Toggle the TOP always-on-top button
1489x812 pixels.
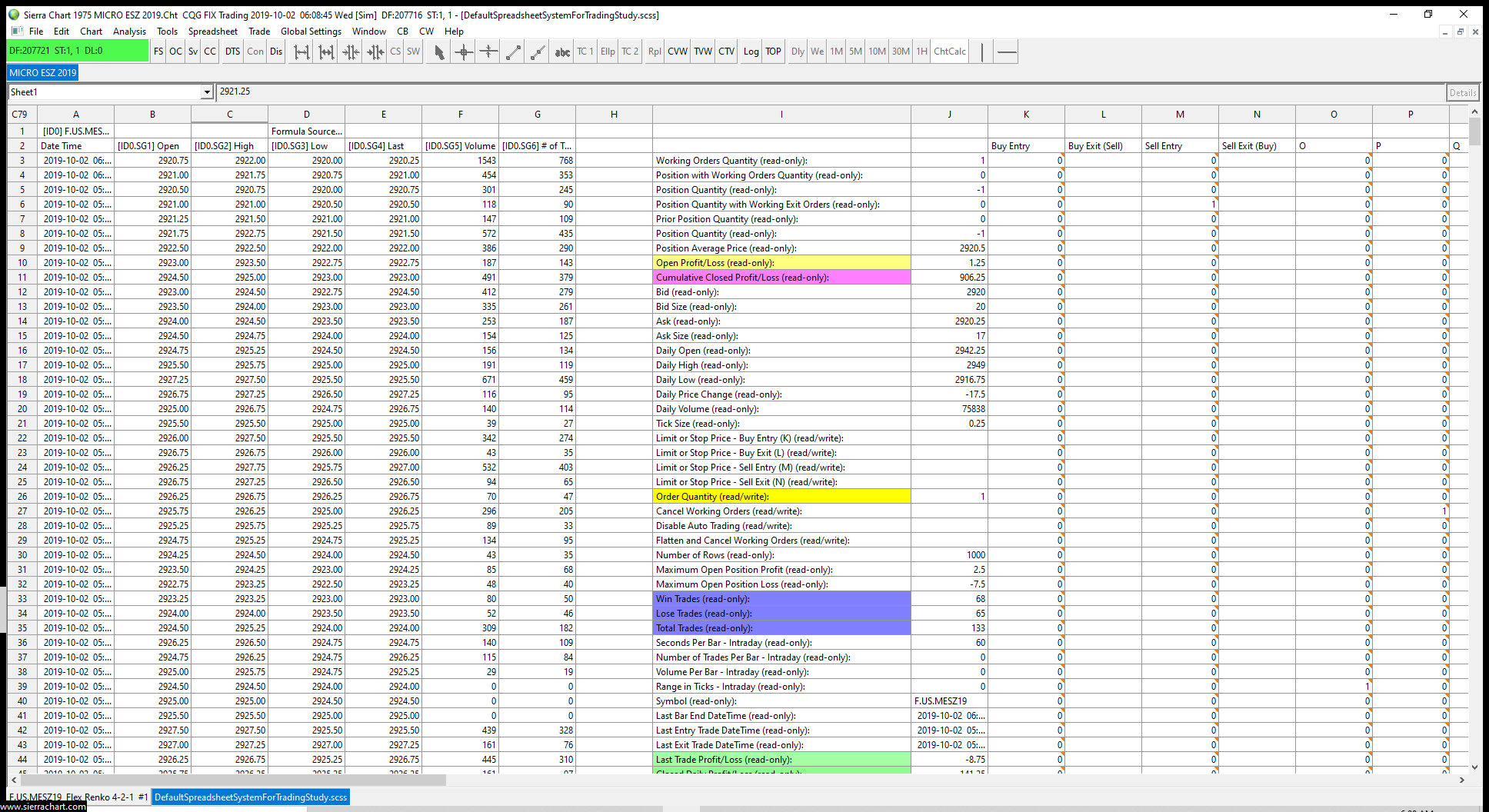click(x=774, y=52)
